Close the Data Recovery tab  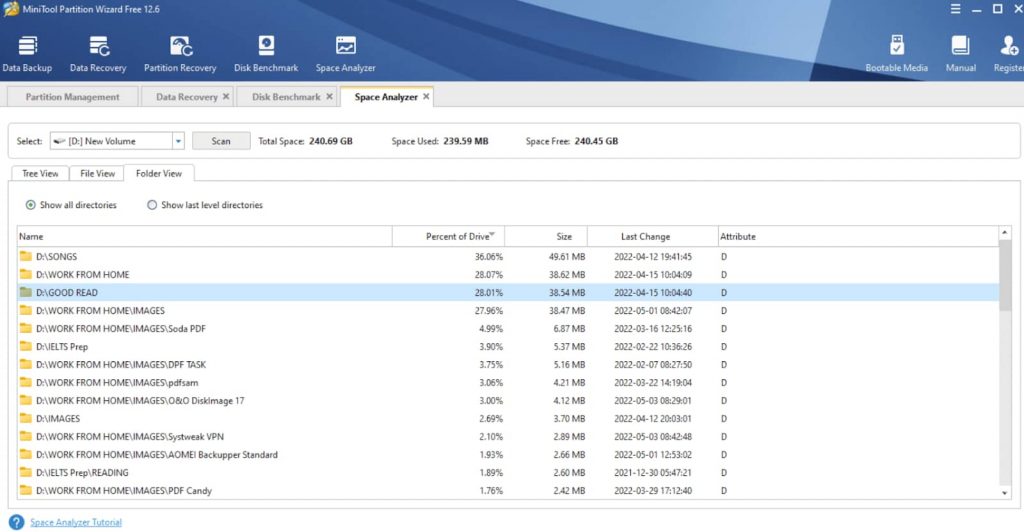click(226, 97)
